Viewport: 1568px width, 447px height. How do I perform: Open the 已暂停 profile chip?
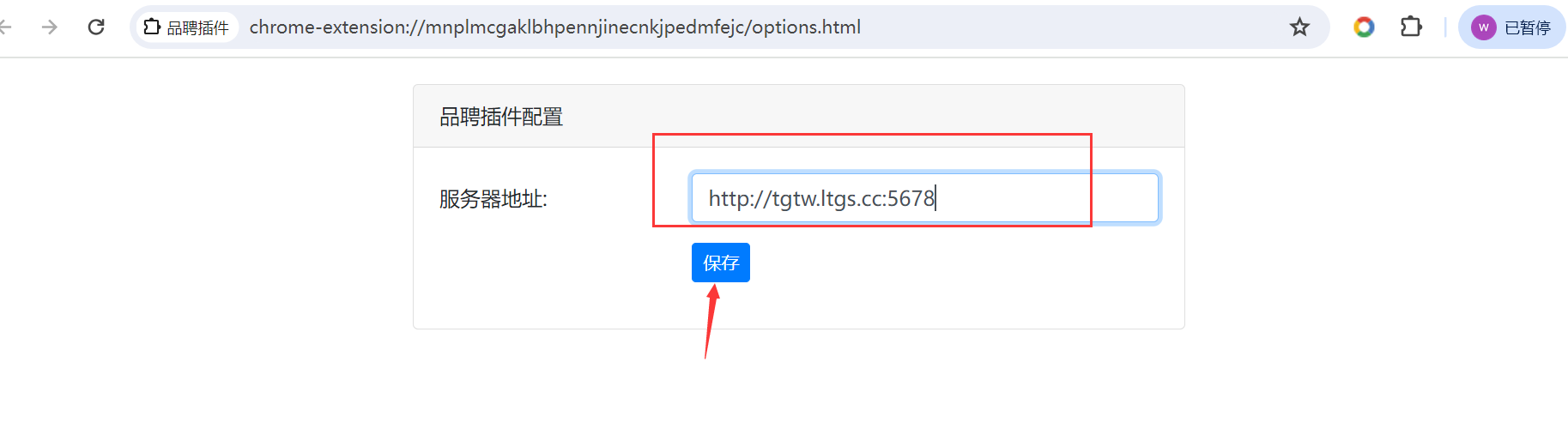(x=1511, y=27)
